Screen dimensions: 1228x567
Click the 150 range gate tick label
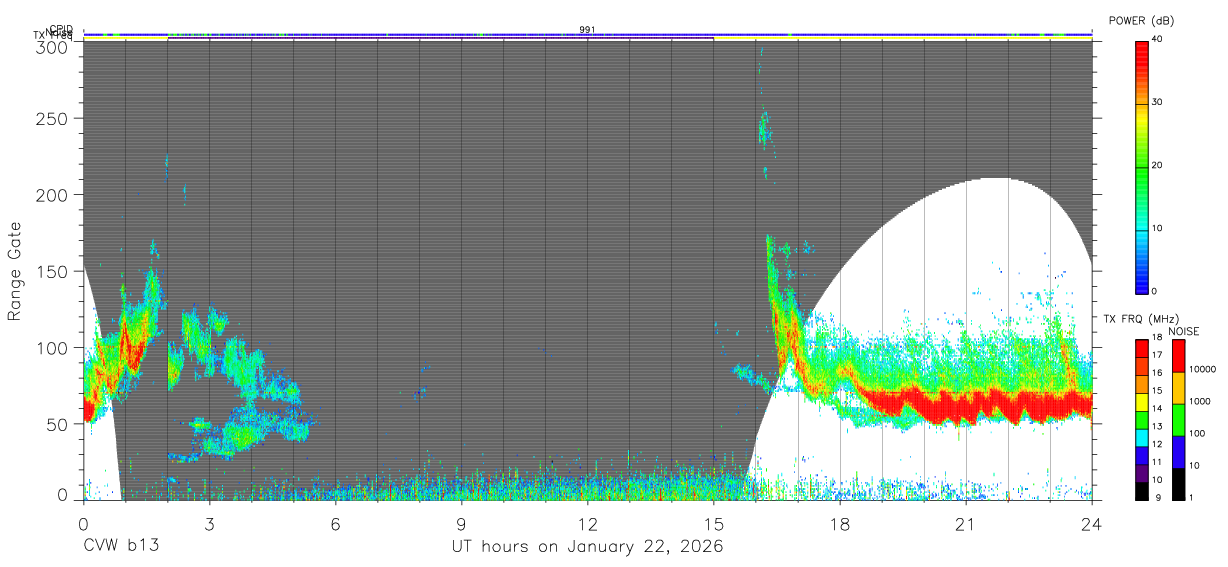click(x=53, y=272)
